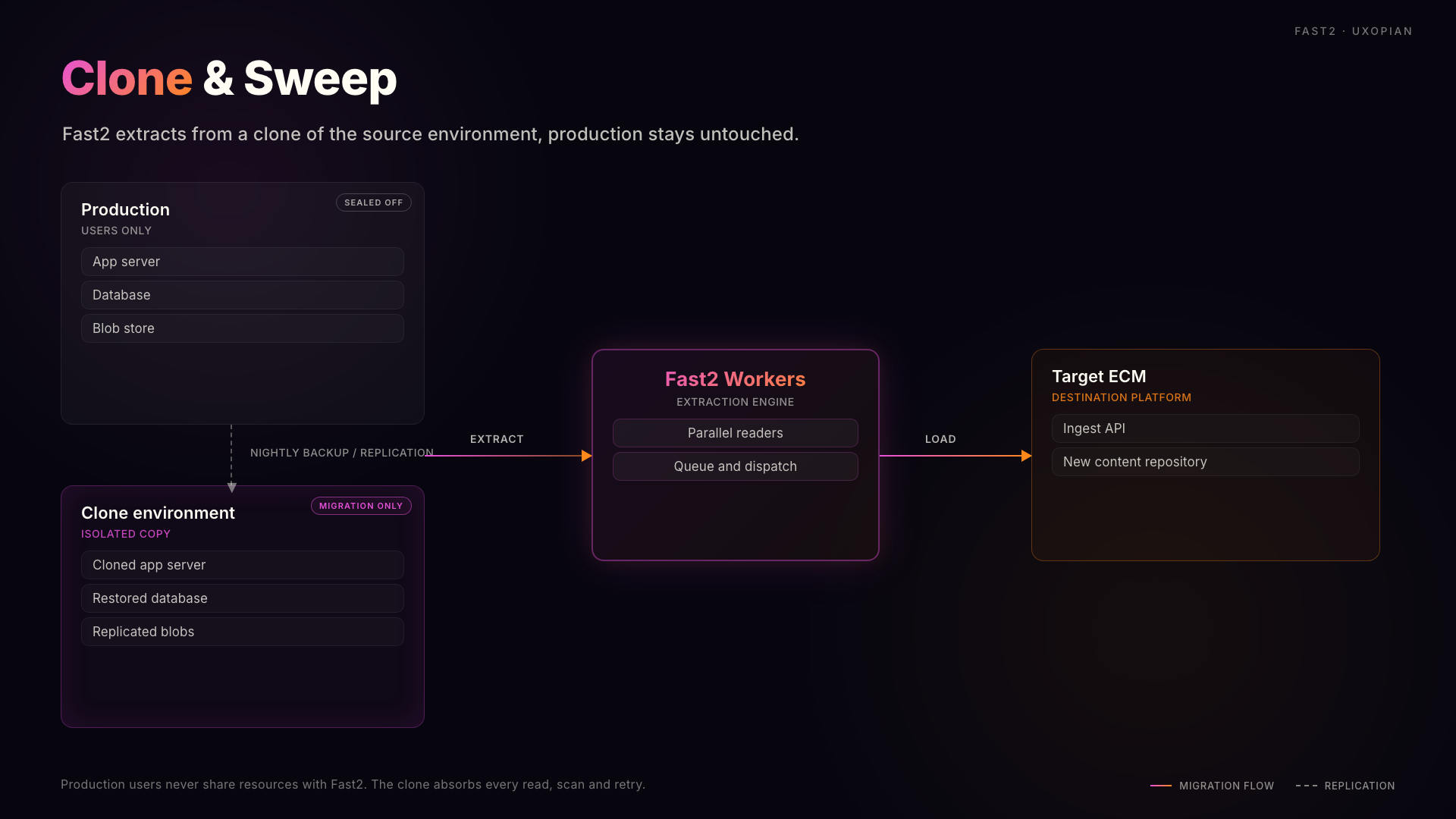Click the MIGRATION ONLY badge
The width and height of the screenshot is (1456, 819).
click(x=361, y=506)
